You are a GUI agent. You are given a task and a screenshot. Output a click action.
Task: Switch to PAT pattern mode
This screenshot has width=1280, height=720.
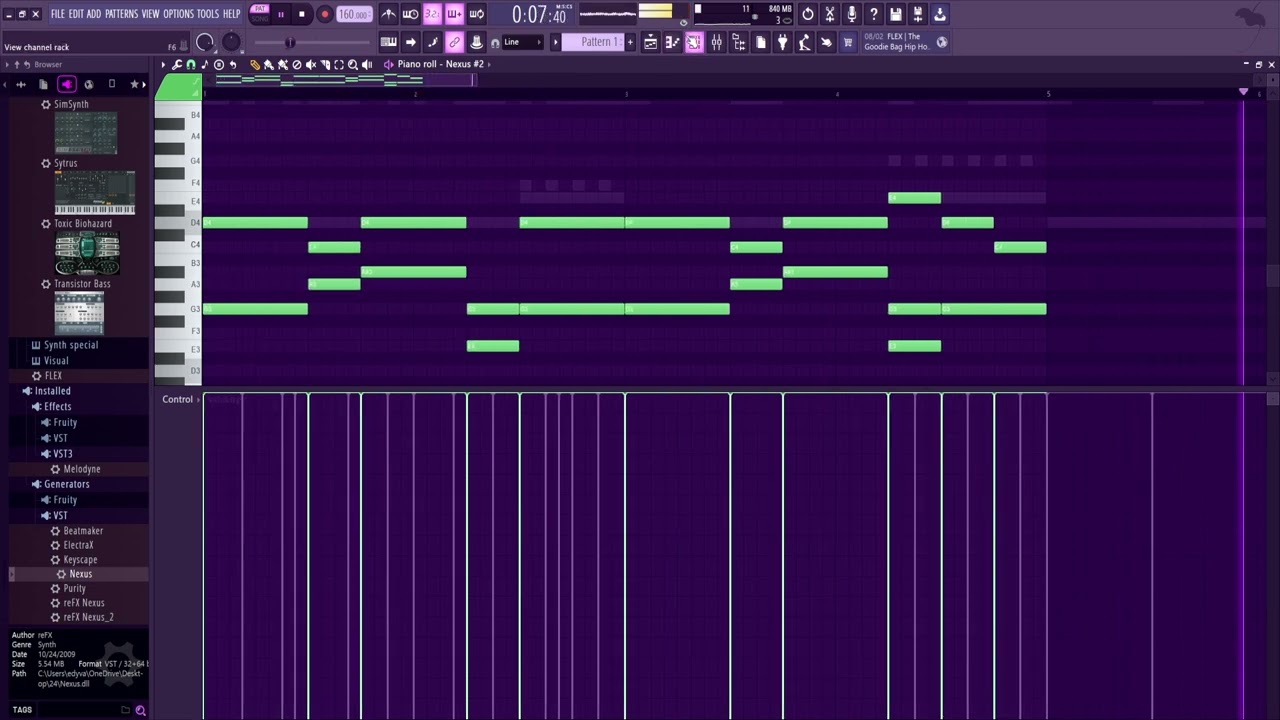coord(260,9)
